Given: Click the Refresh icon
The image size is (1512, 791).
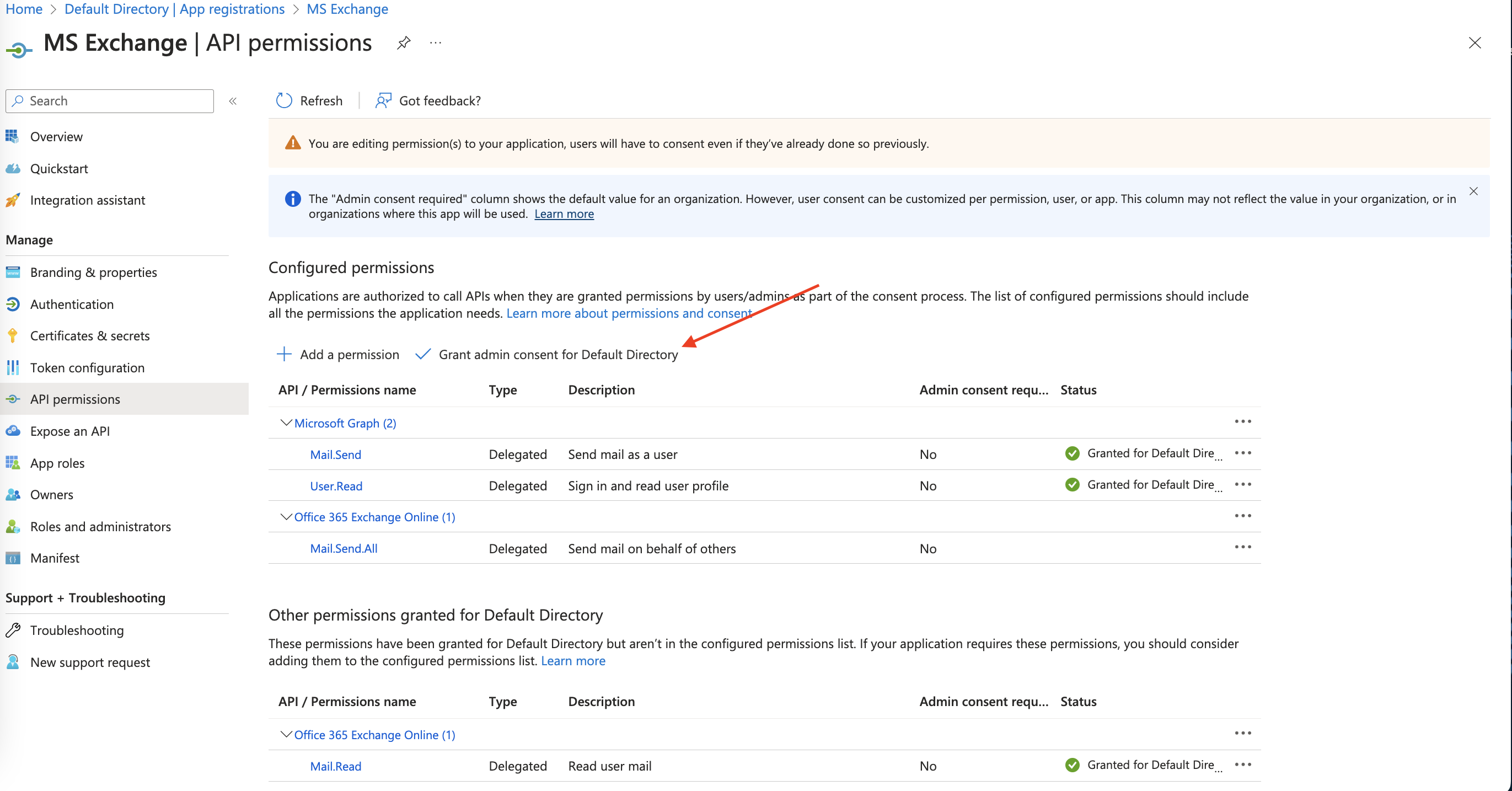Looking at the screenshot, I should pos(284,100).
